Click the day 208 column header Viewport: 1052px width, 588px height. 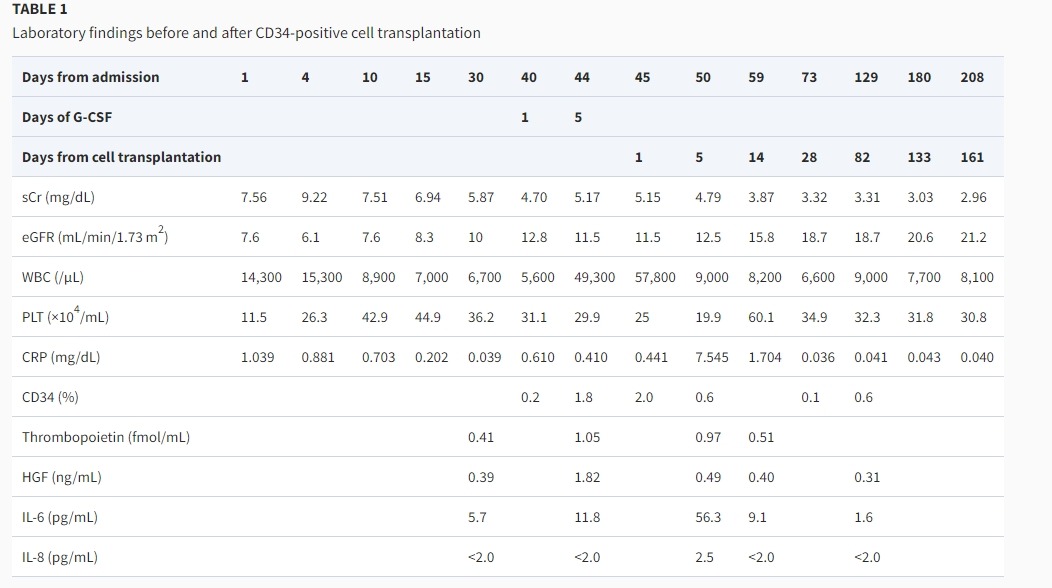(972, 77)
